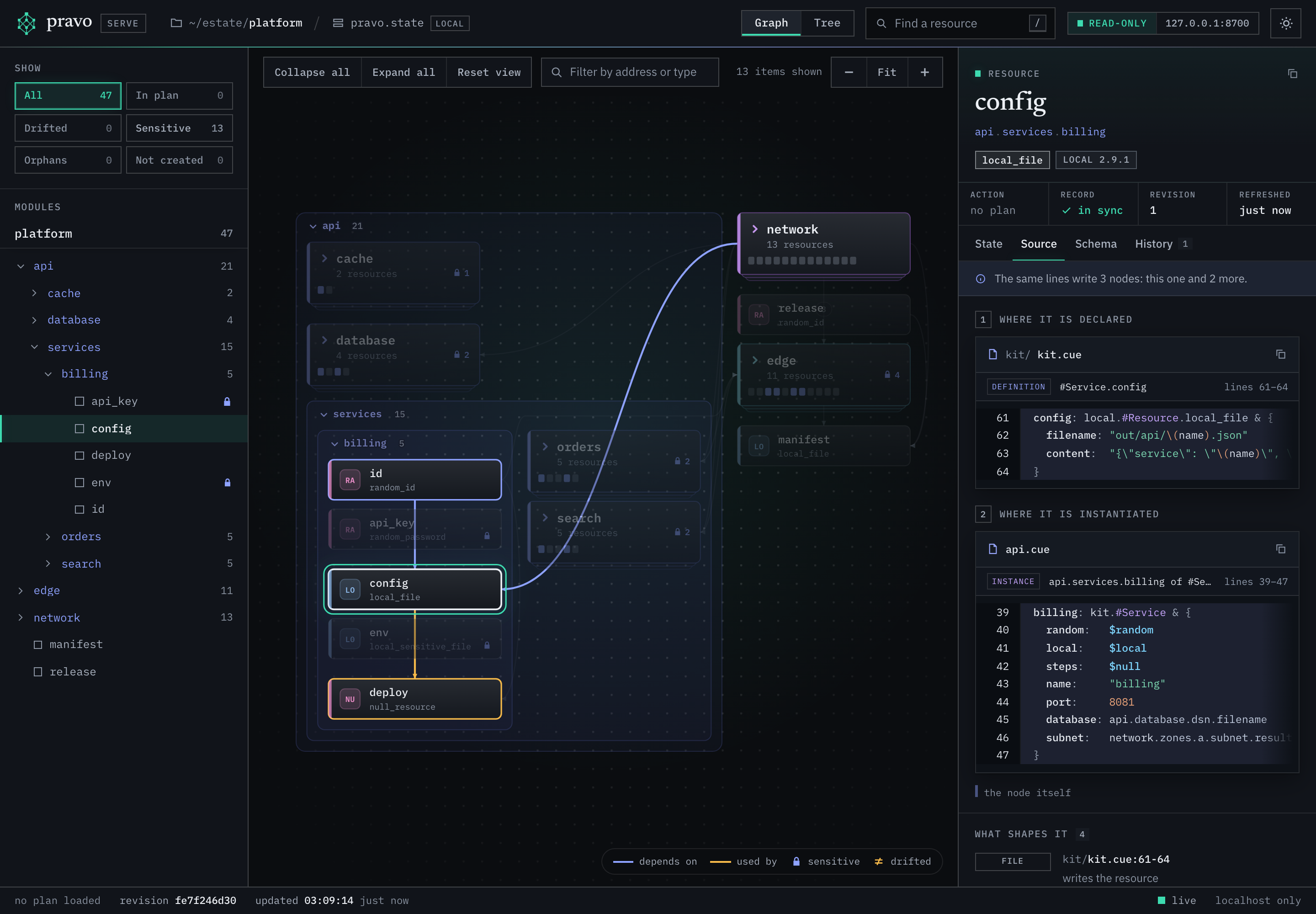Open the State tab

[988, 244]
